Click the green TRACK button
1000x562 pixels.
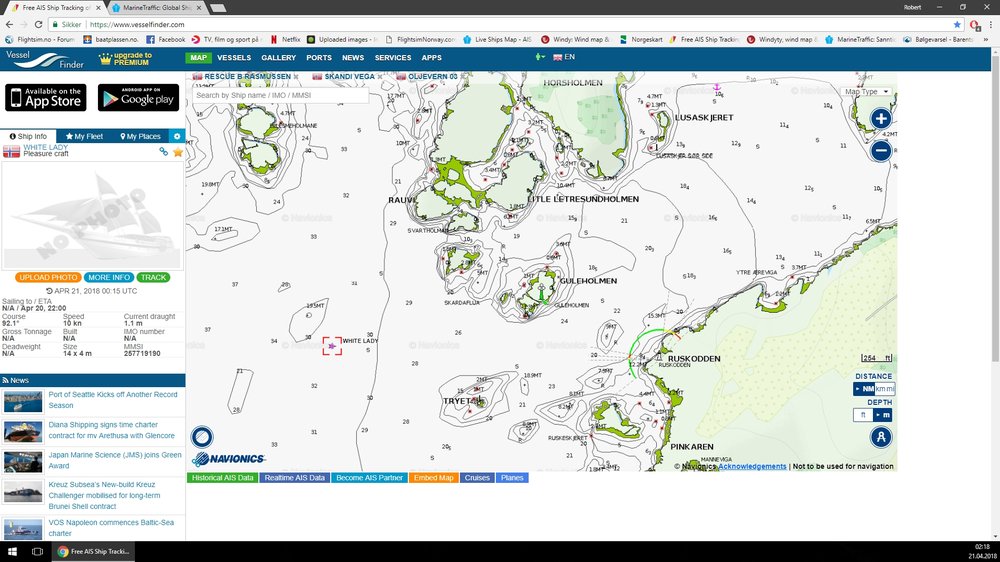coord(153,277)
